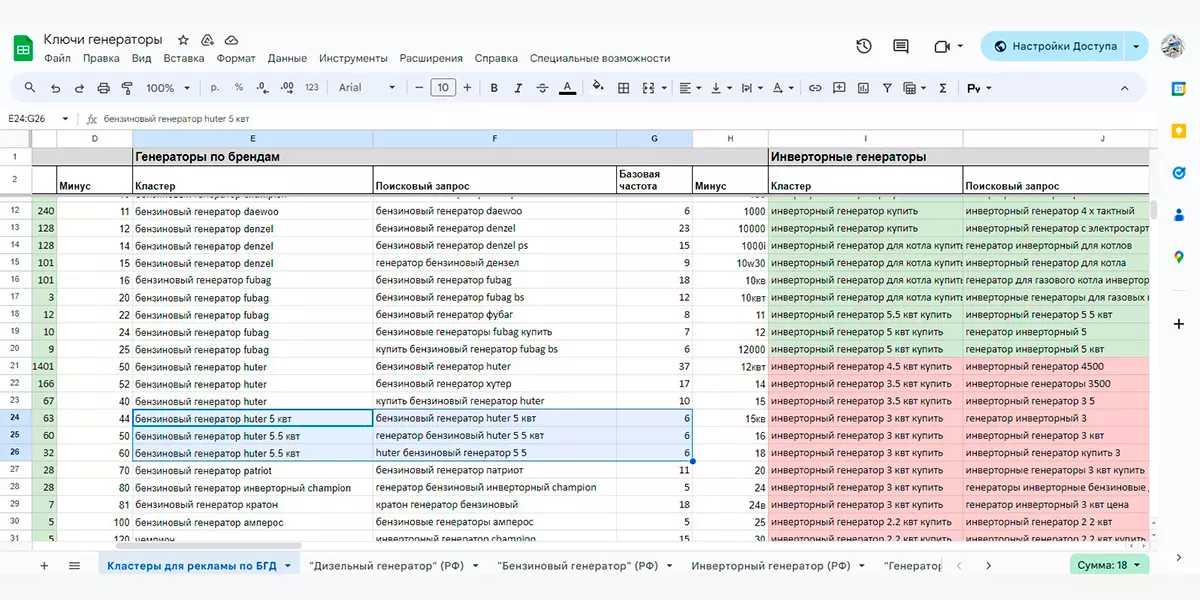Open the comments history icon
The image size is (1200, 600).
click(x=901, y=46)
